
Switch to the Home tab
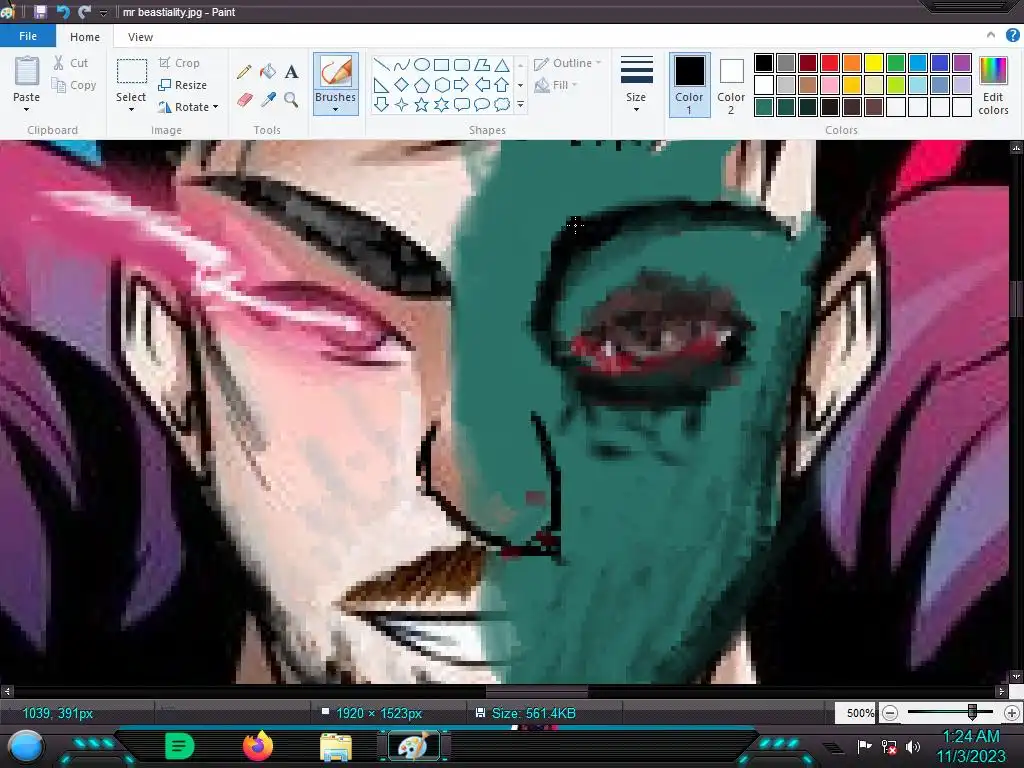point(85,37)
